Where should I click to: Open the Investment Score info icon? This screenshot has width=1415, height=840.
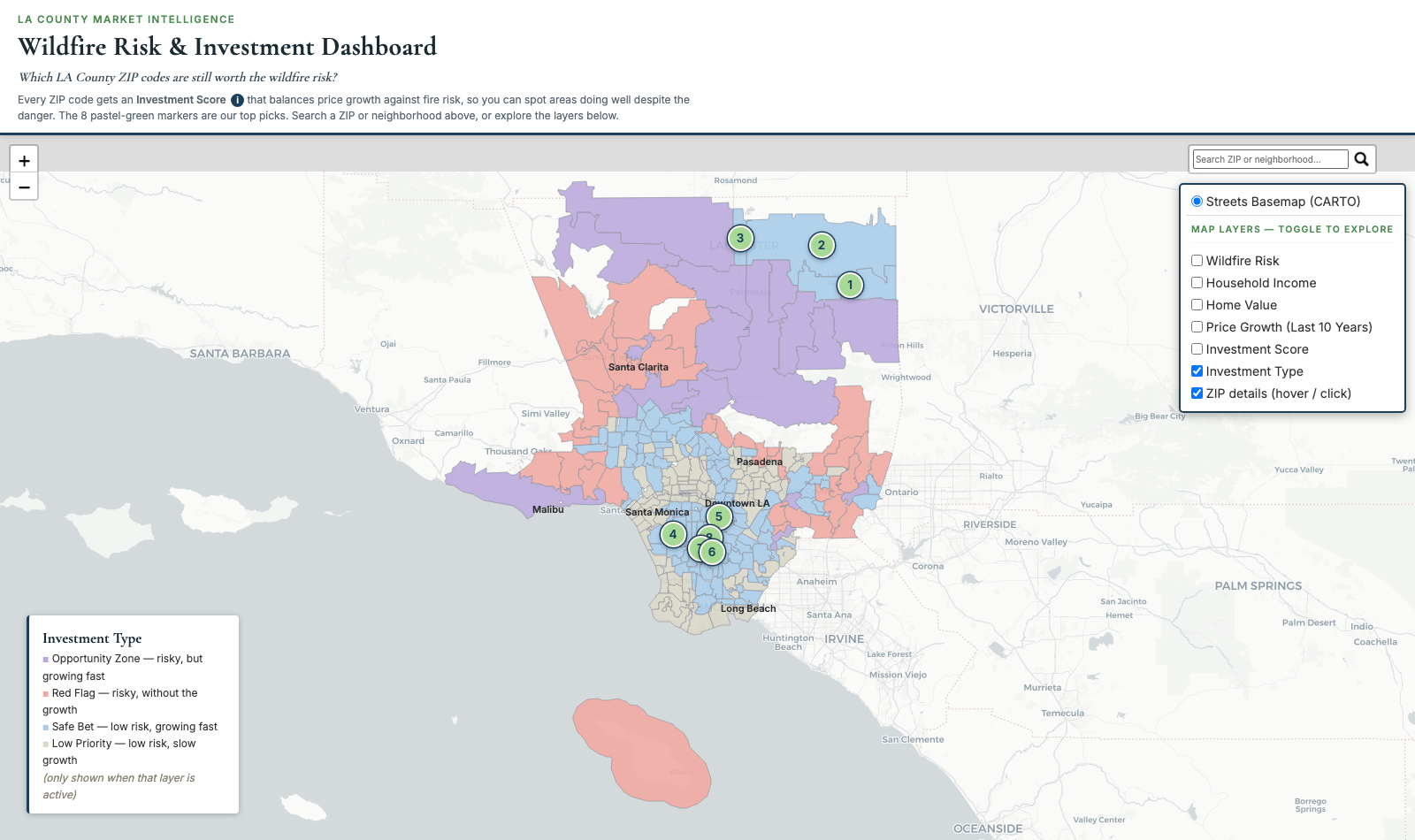point(237,101)
